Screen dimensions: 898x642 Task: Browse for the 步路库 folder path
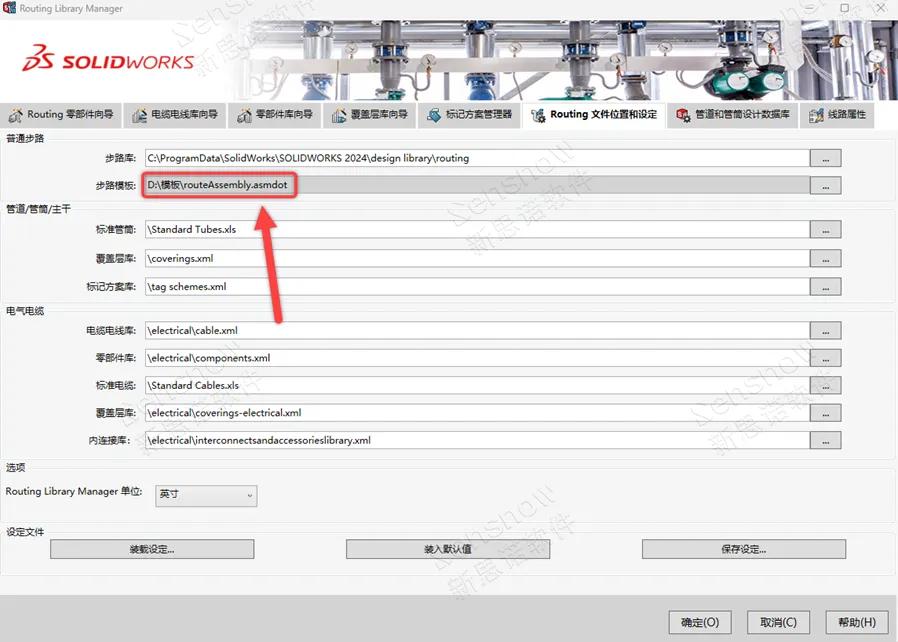[825, 158]
